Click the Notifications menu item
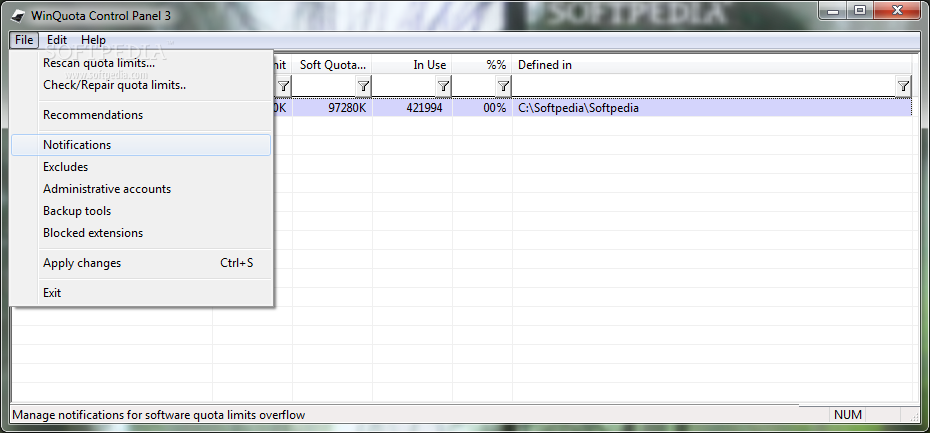 tap(141, 145)
